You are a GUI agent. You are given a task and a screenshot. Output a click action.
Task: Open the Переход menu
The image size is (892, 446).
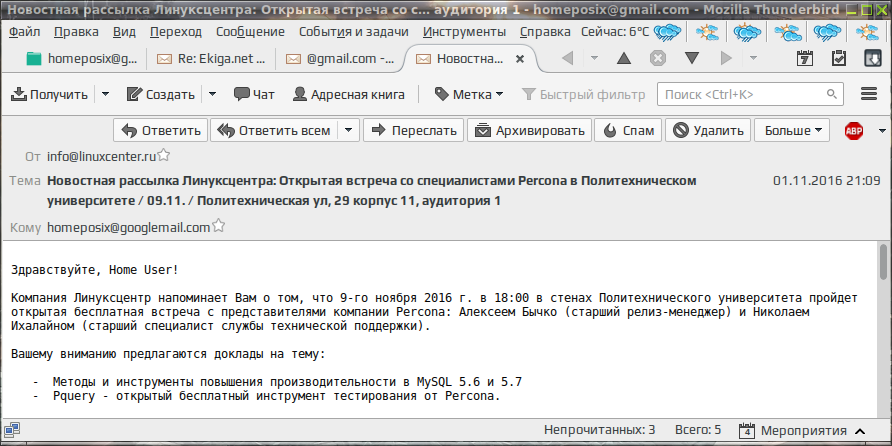(x=176, y=32)
